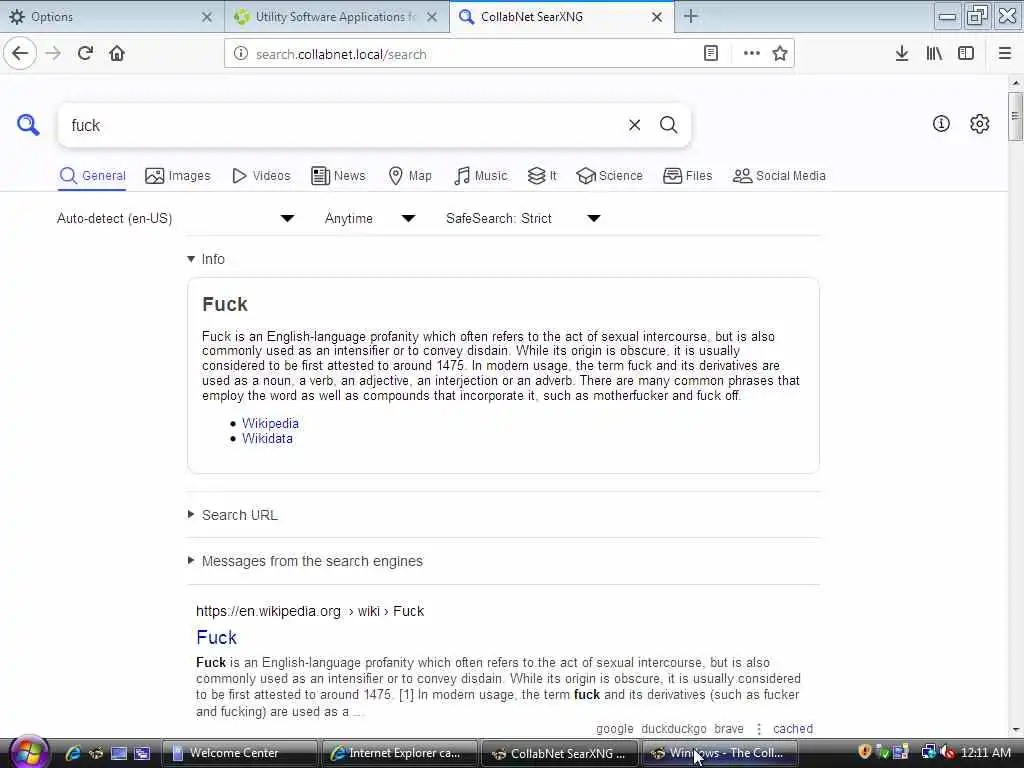Screen dimensions: 1024x768
Task: Click Show Desktop quick launch icon
Action: [119, 753]
